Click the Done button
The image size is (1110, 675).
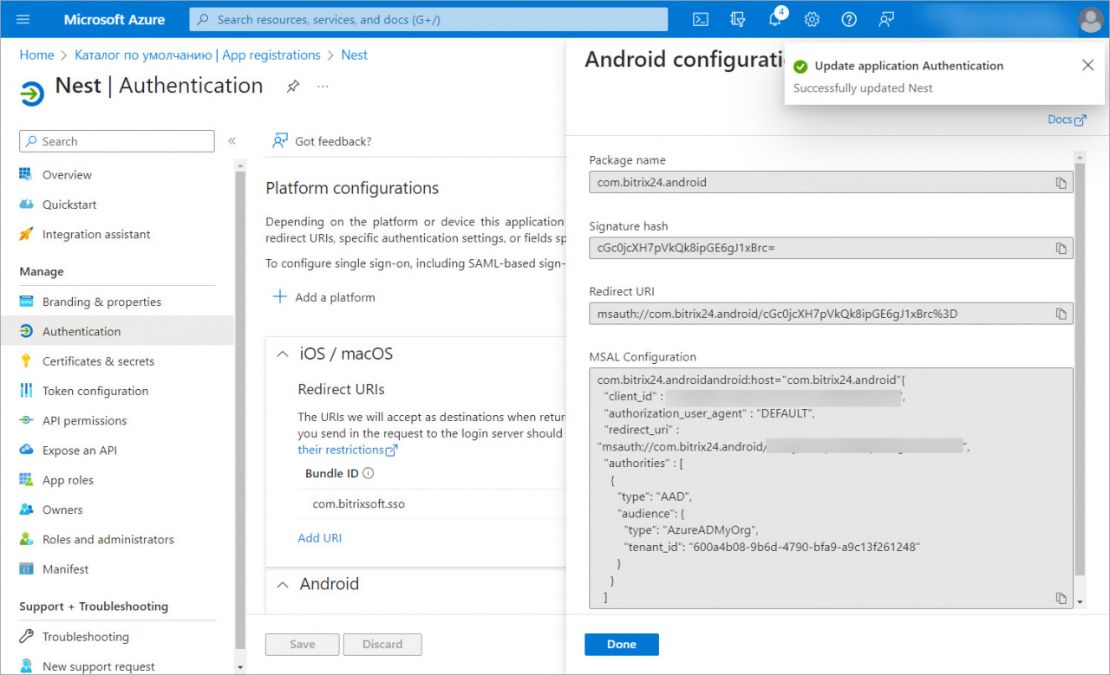(x=621, y=645)
